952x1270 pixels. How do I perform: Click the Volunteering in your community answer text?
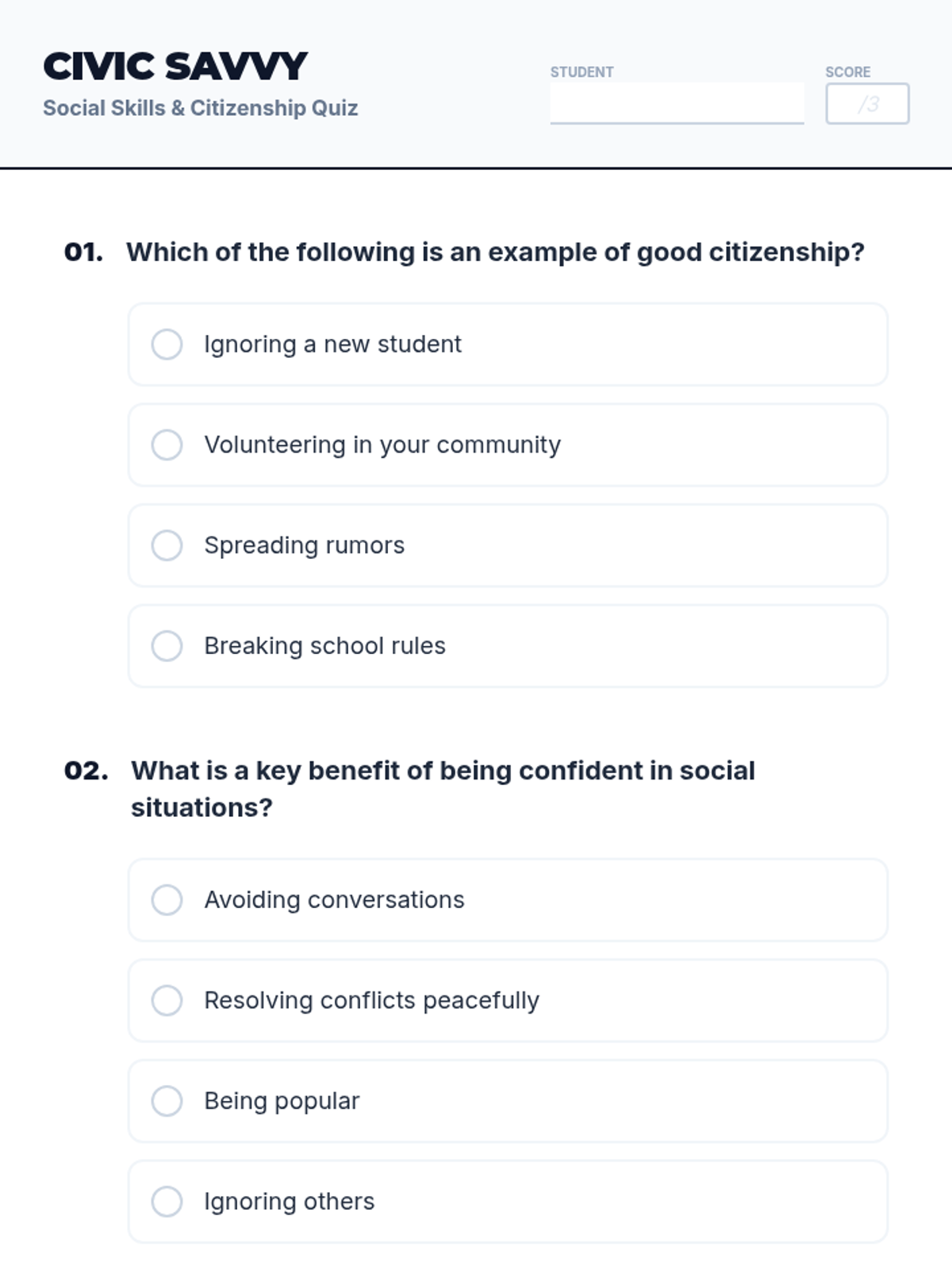(x=382, y=445)
